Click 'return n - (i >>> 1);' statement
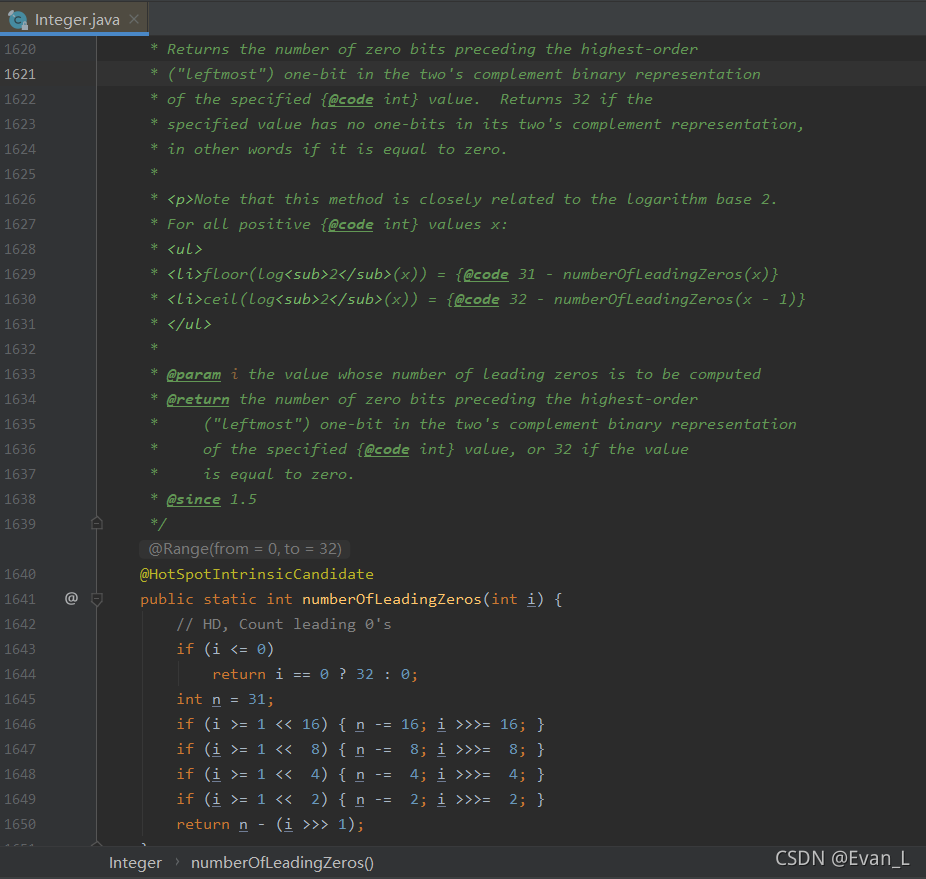The width and height of the screenshot is (926, 879). click(x=270, y=825)
